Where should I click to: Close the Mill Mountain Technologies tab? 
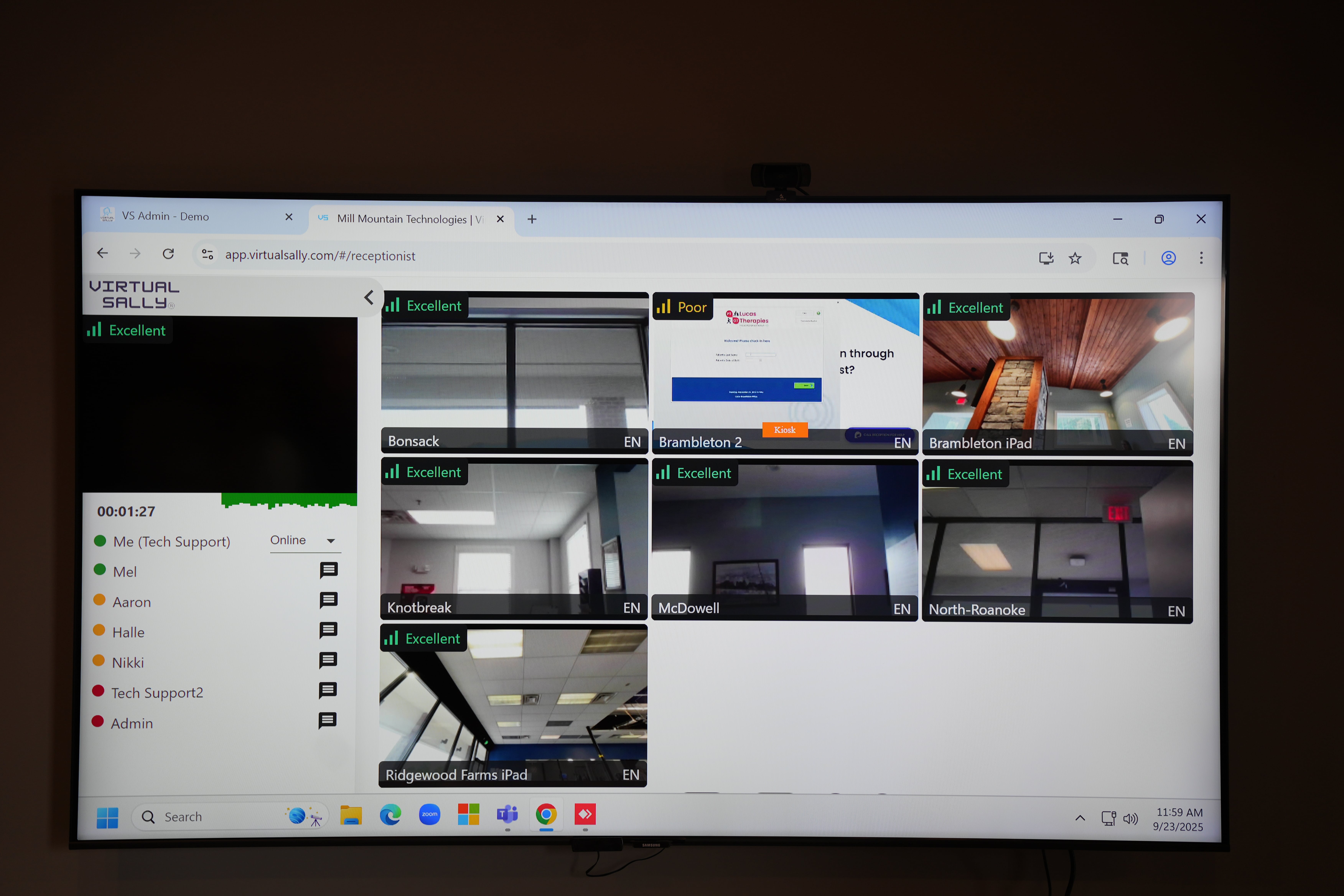(x=500, y=219)
